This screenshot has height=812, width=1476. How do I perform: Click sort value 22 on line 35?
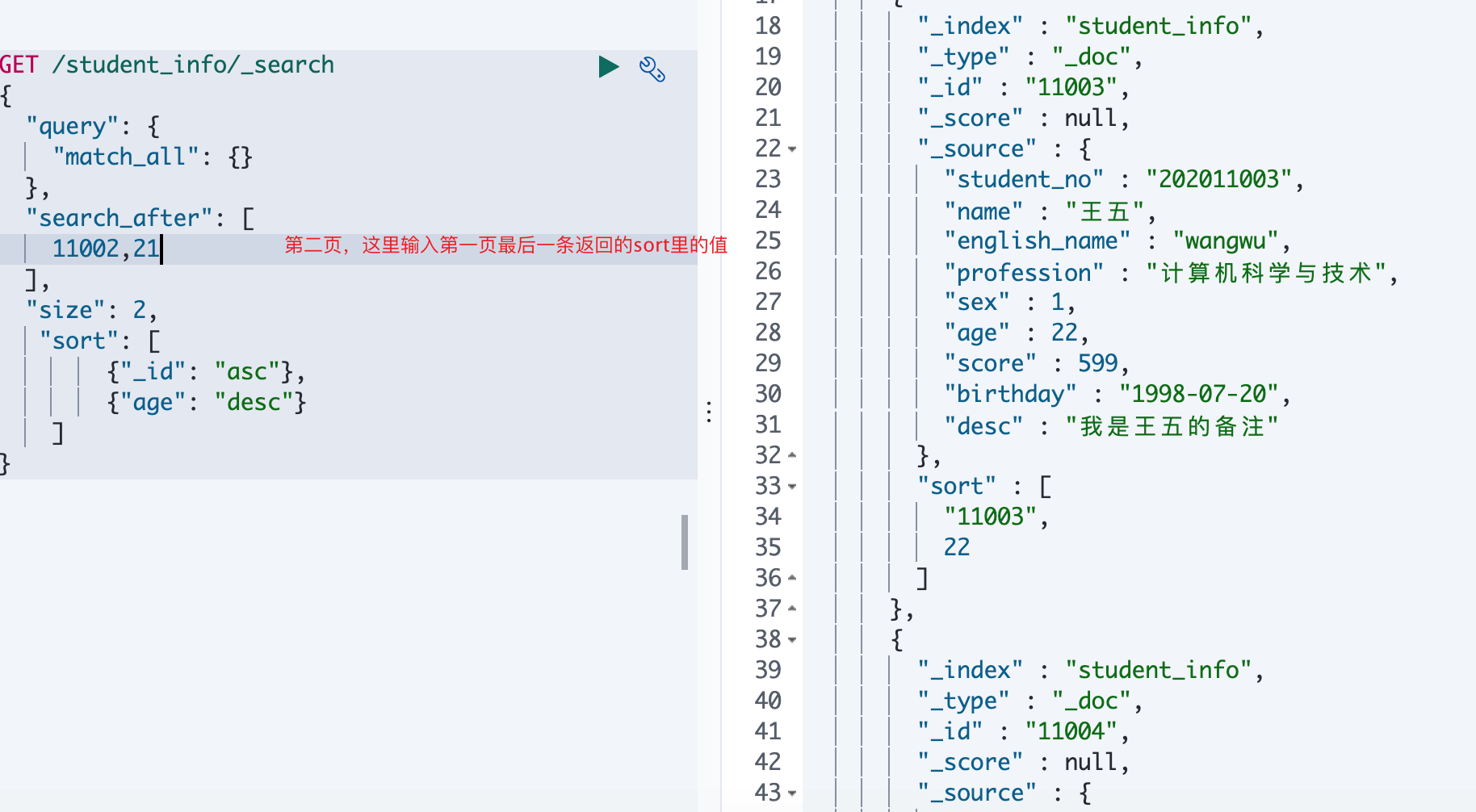[957, 547]
